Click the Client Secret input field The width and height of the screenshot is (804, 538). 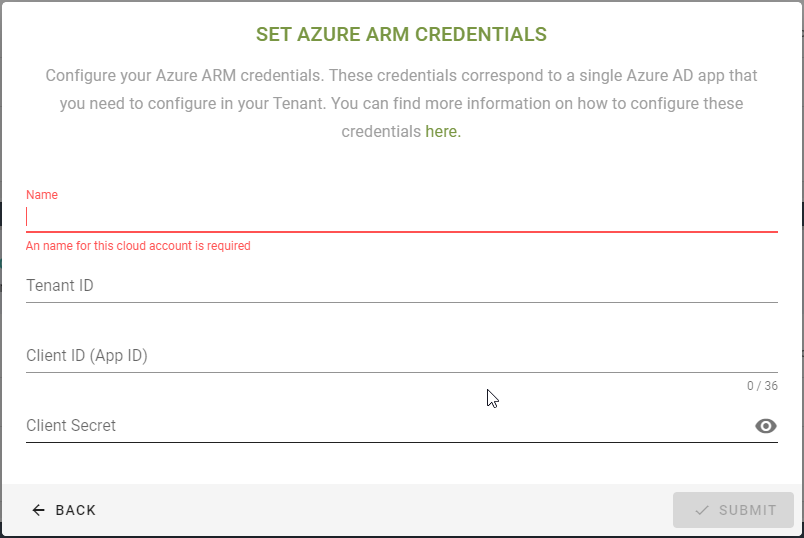[x=380, y=426]
